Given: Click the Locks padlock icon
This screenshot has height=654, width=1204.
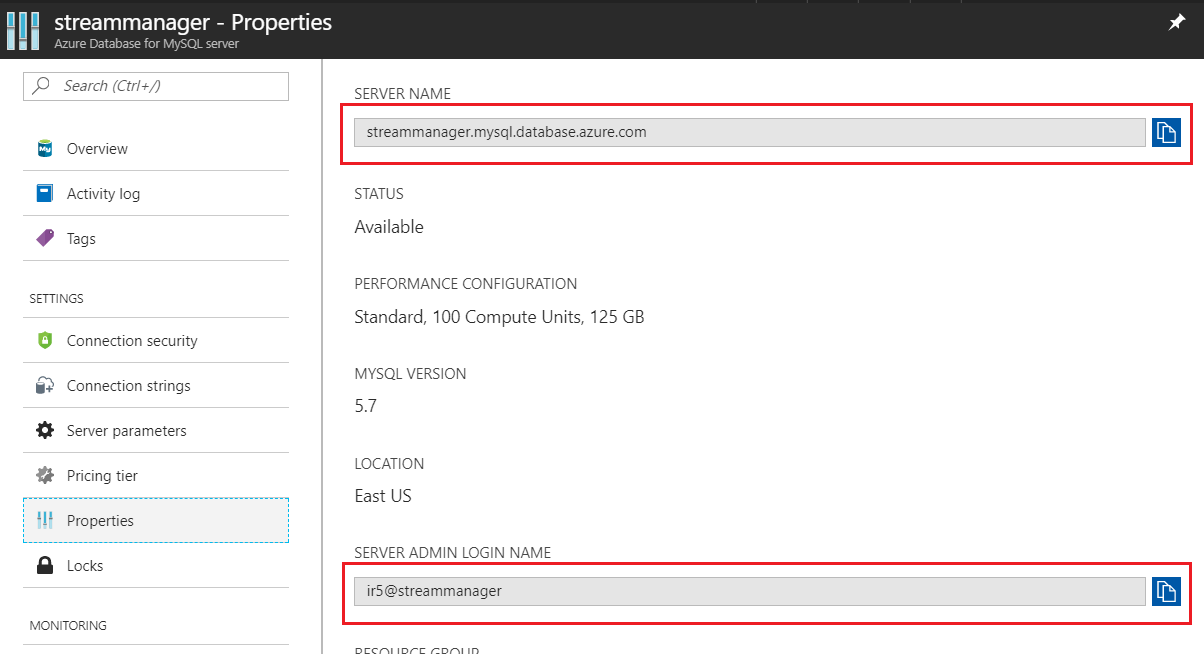Looking at the screenshot, I should pyautogui.click(x=45, y=565).
